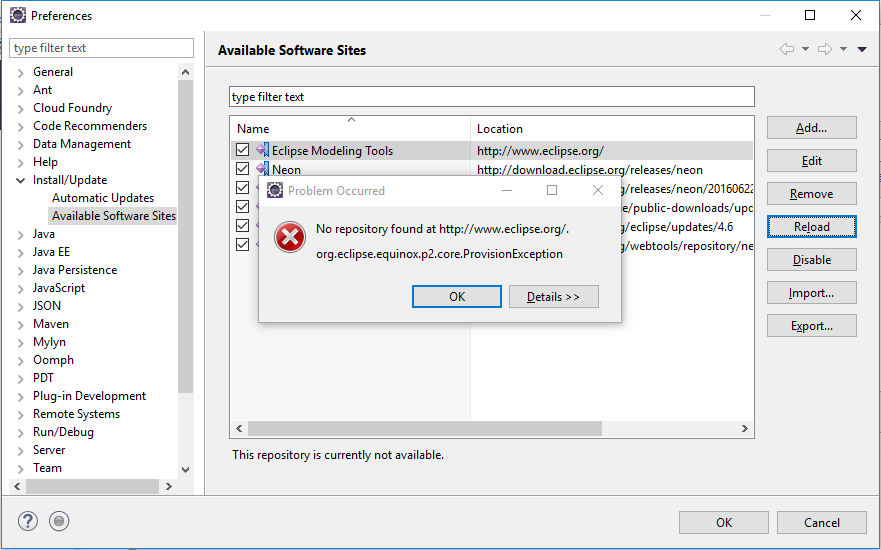Click the Export... button
This screenshot has width=881, height=550.
coord(811,326)
